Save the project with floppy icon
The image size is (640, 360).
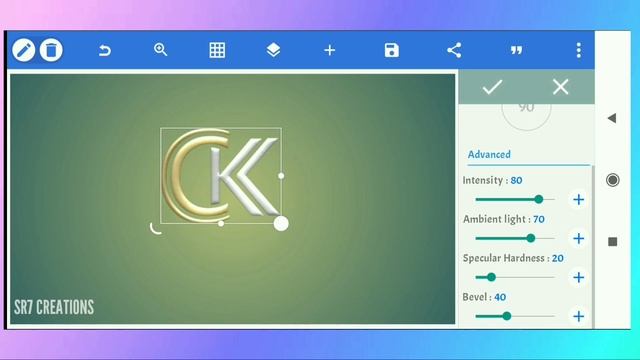[391, 50]
